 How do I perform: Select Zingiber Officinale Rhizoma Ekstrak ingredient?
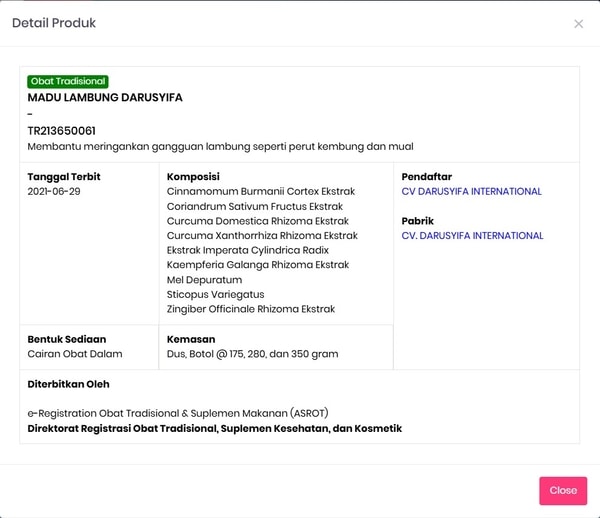point(251,310)
